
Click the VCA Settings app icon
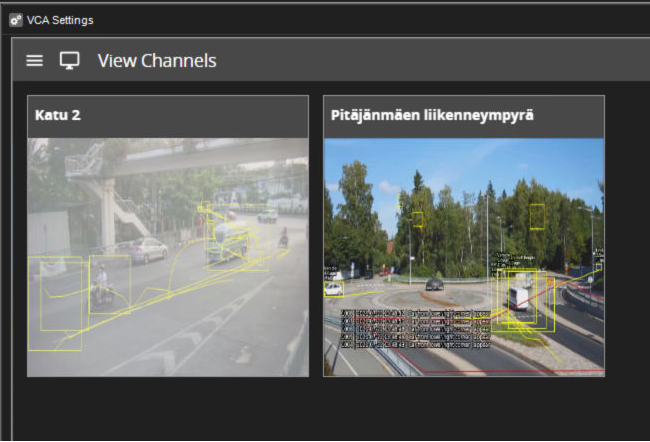pyautogui.click(x=15, y=20)
